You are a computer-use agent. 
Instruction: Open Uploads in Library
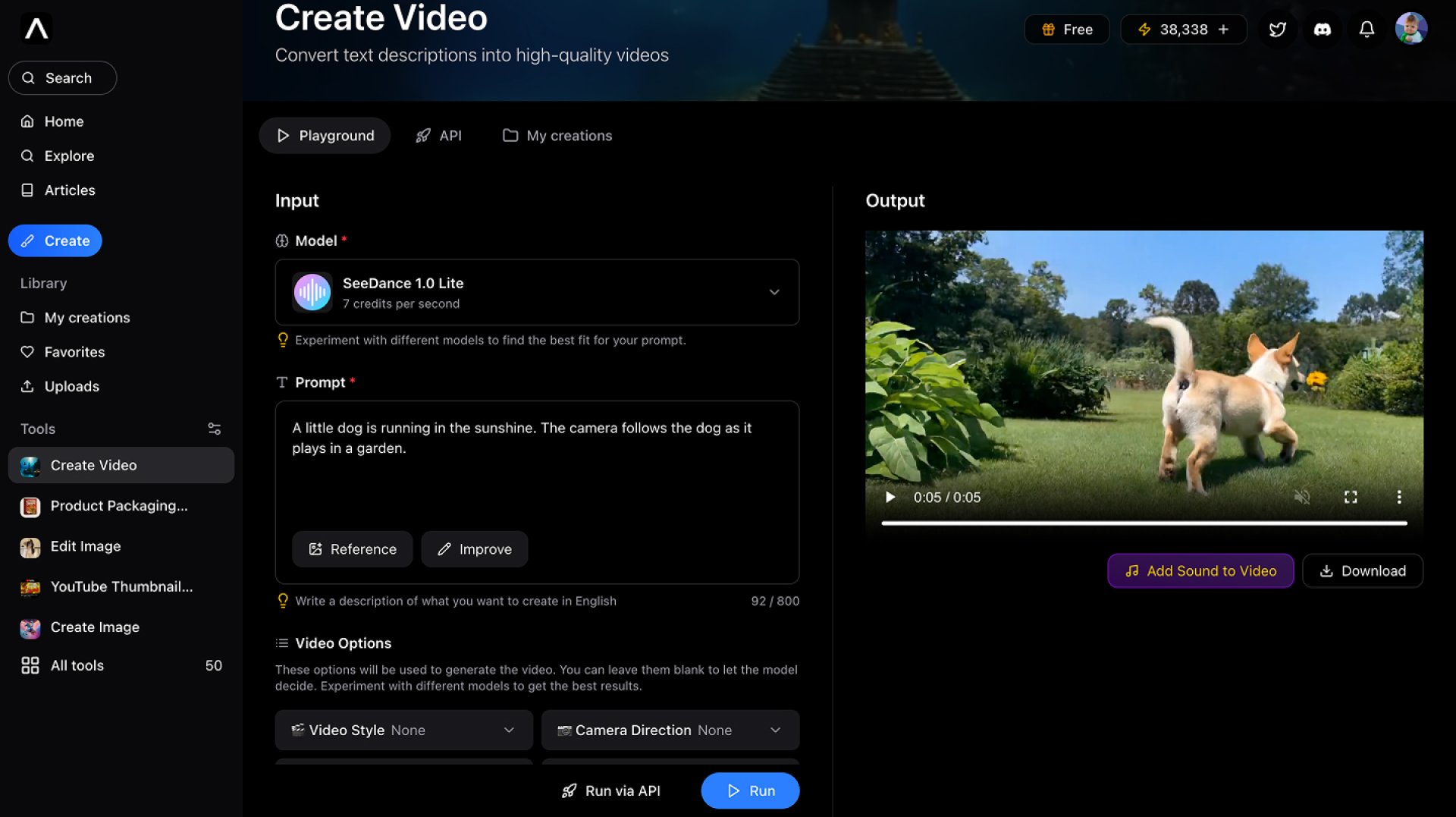[60, 386]
